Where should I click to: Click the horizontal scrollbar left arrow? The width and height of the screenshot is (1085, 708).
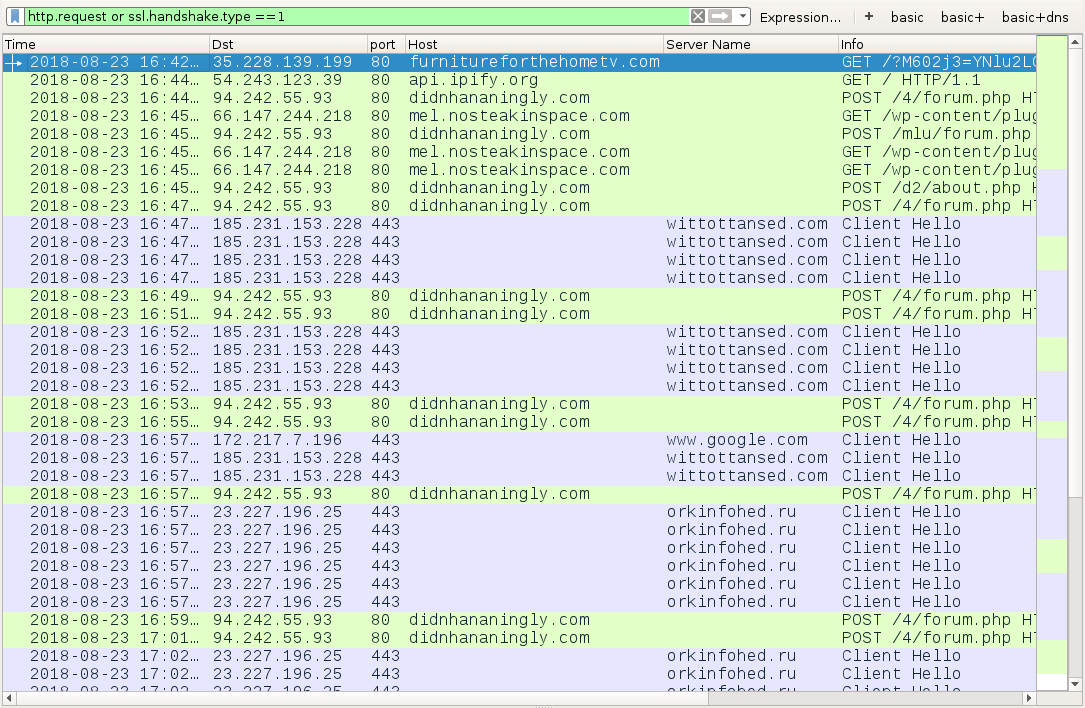click(x=9, y=698)
